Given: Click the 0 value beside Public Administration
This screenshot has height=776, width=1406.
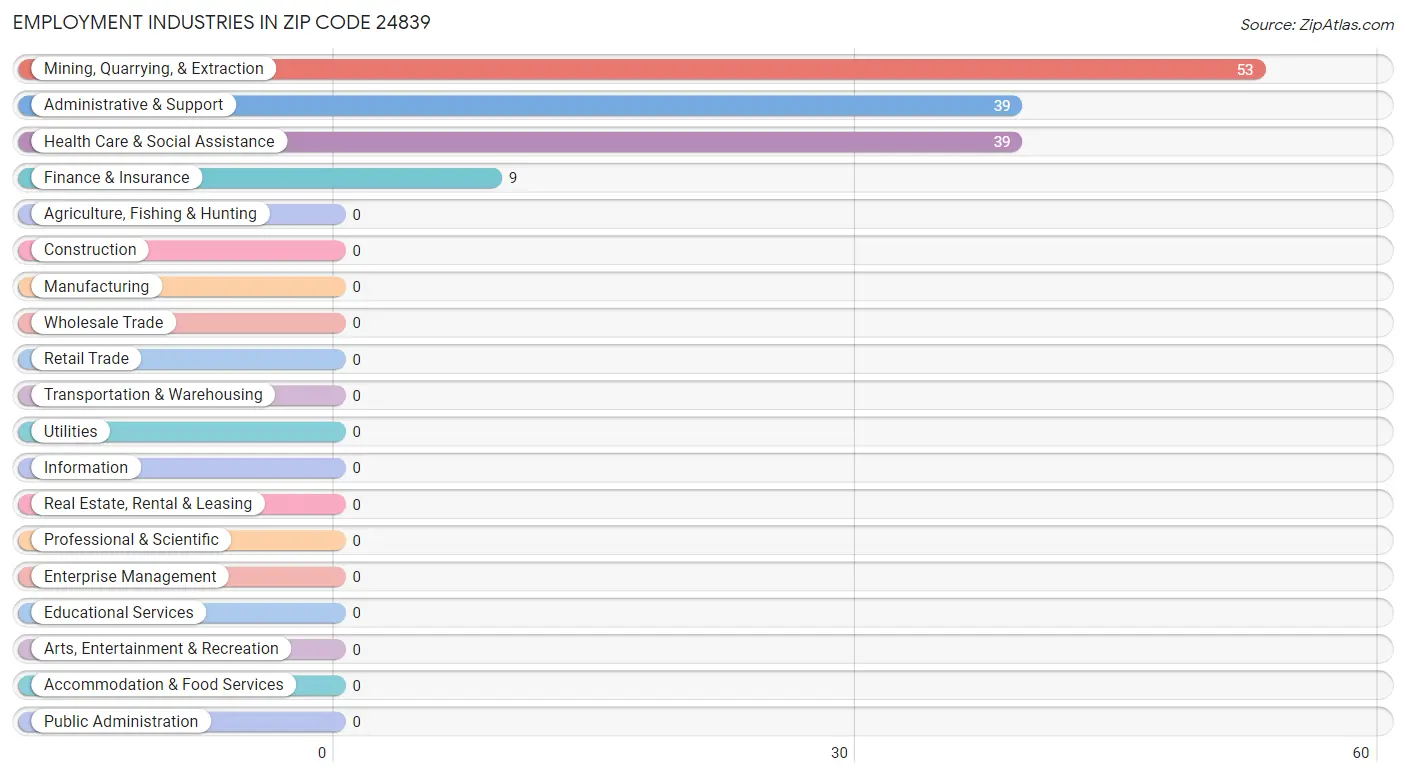Looking at the screenshot, I should [x=356, y=722].
